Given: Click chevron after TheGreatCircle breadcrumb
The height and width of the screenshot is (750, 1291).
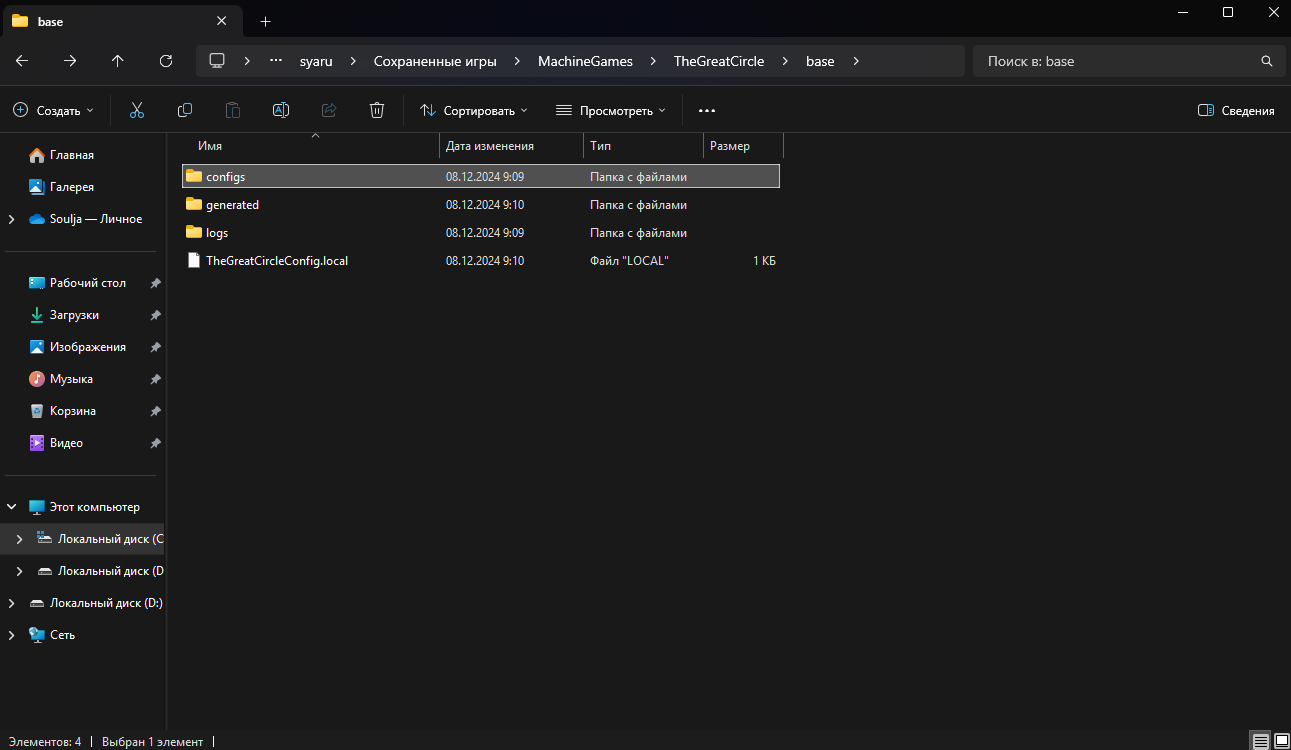Looking at the screenshot, I should tap(785, 61).
